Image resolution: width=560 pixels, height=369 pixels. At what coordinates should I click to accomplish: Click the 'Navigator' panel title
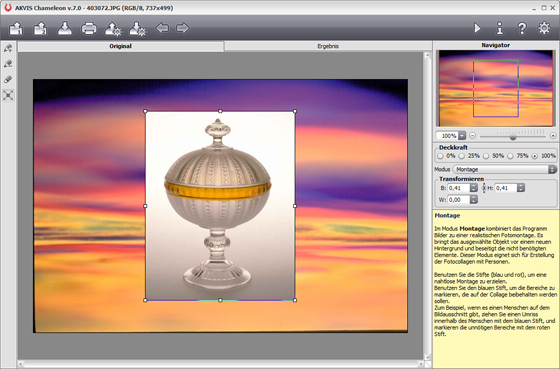coord(495,45)
